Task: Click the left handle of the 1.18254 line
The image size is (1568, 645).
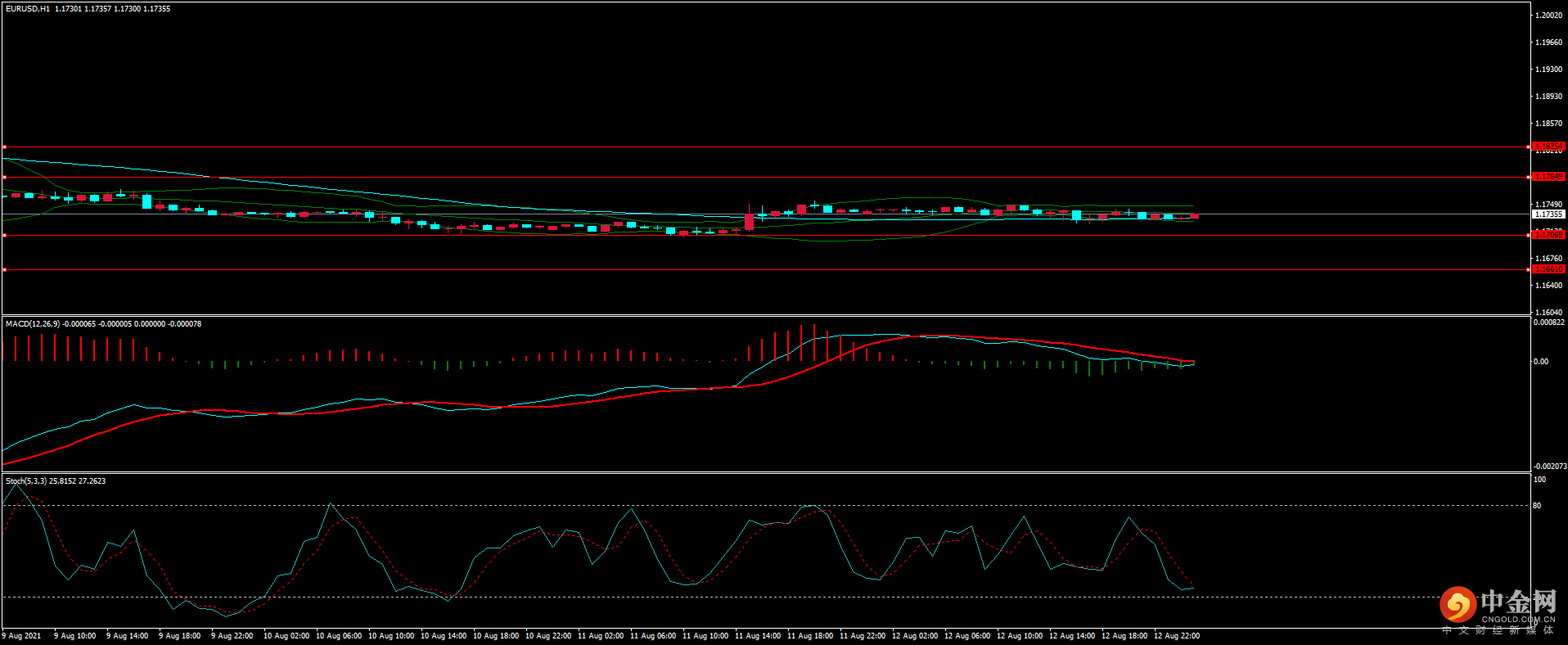Action: (4, 147)
